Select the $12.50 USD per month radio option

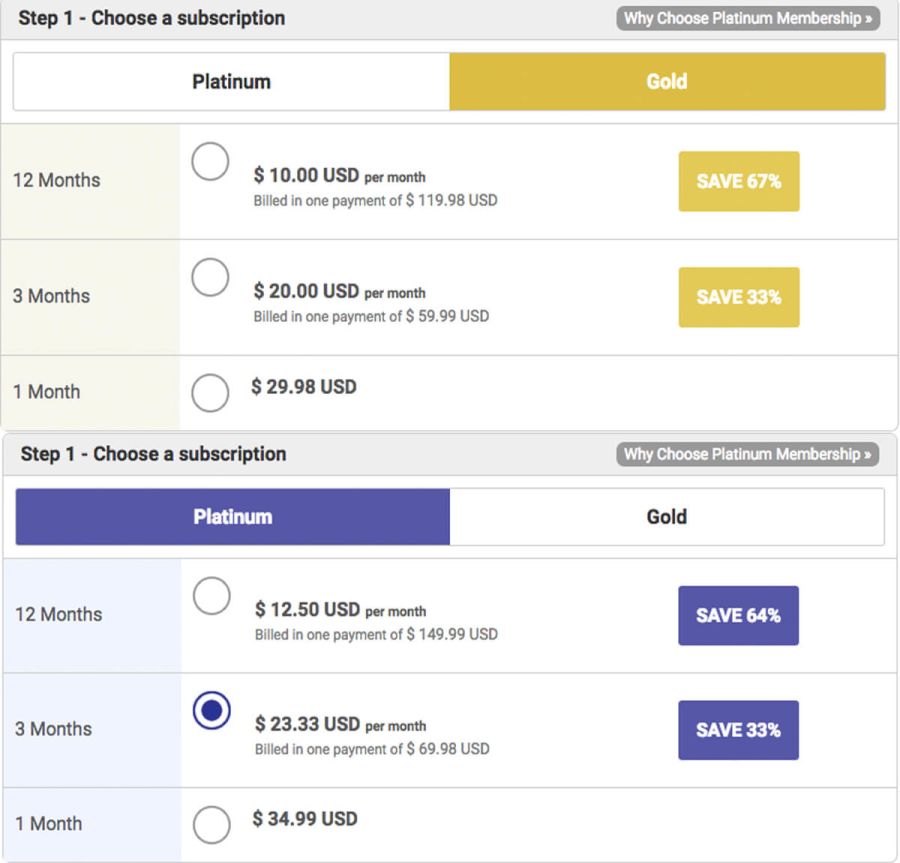pos(211,596)
